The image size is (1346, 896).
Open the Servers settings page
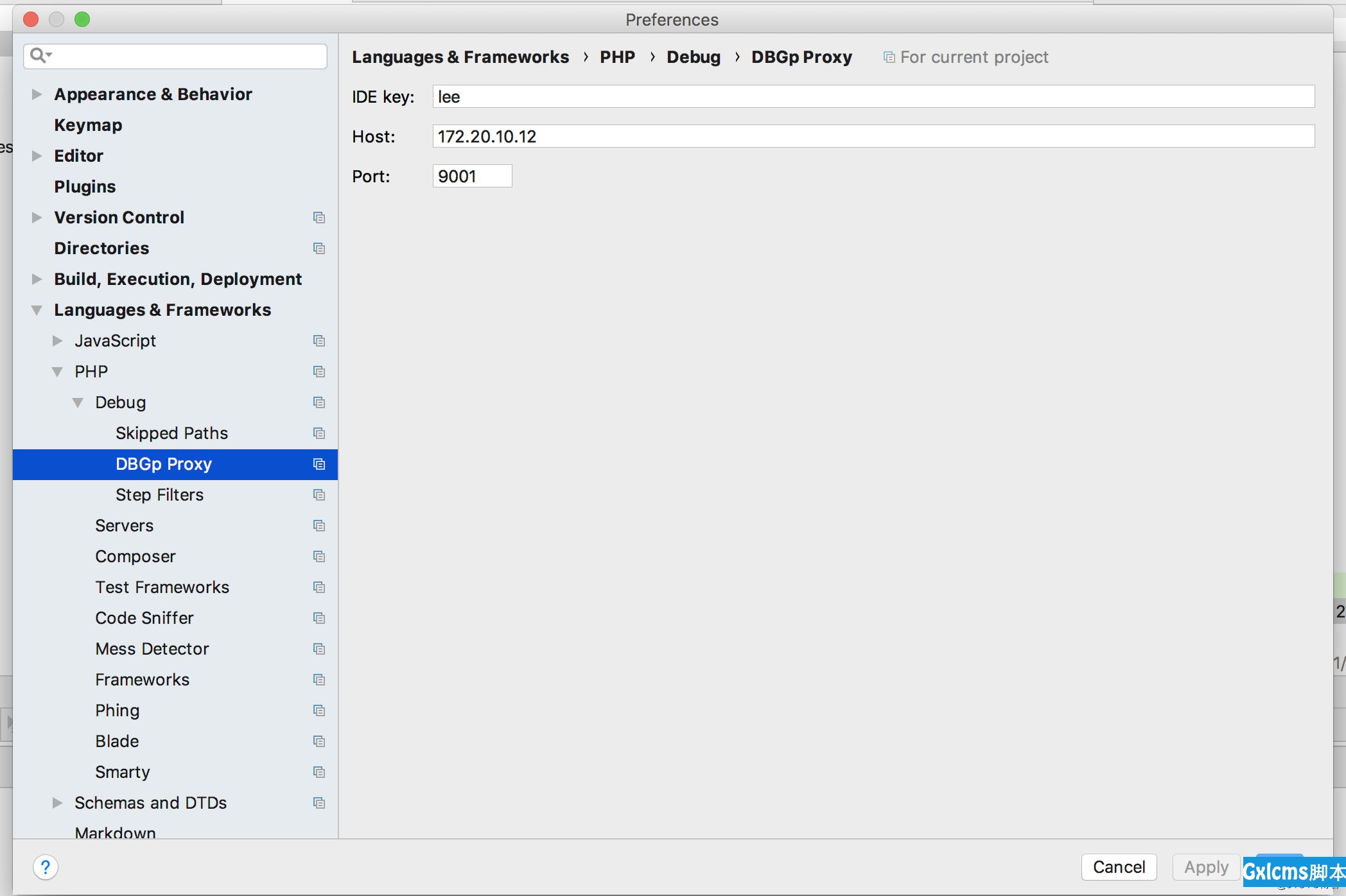[124, 526]
